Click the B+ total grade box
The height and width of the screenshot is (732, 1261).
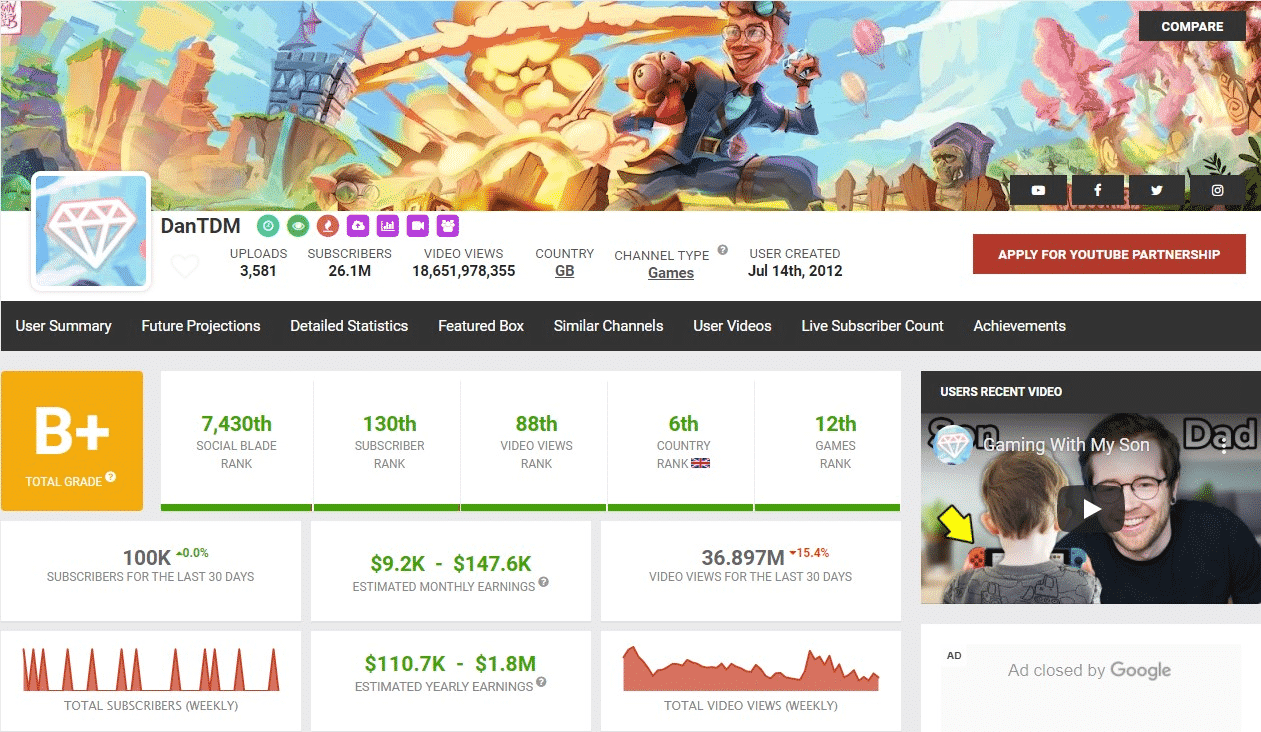[x=72, y=441]
